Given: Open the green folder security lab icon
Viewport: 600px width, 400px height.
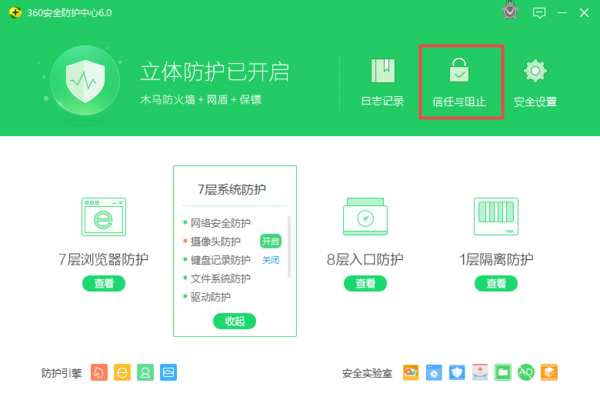Looking at the screenshot, I should tap(503, 372).
